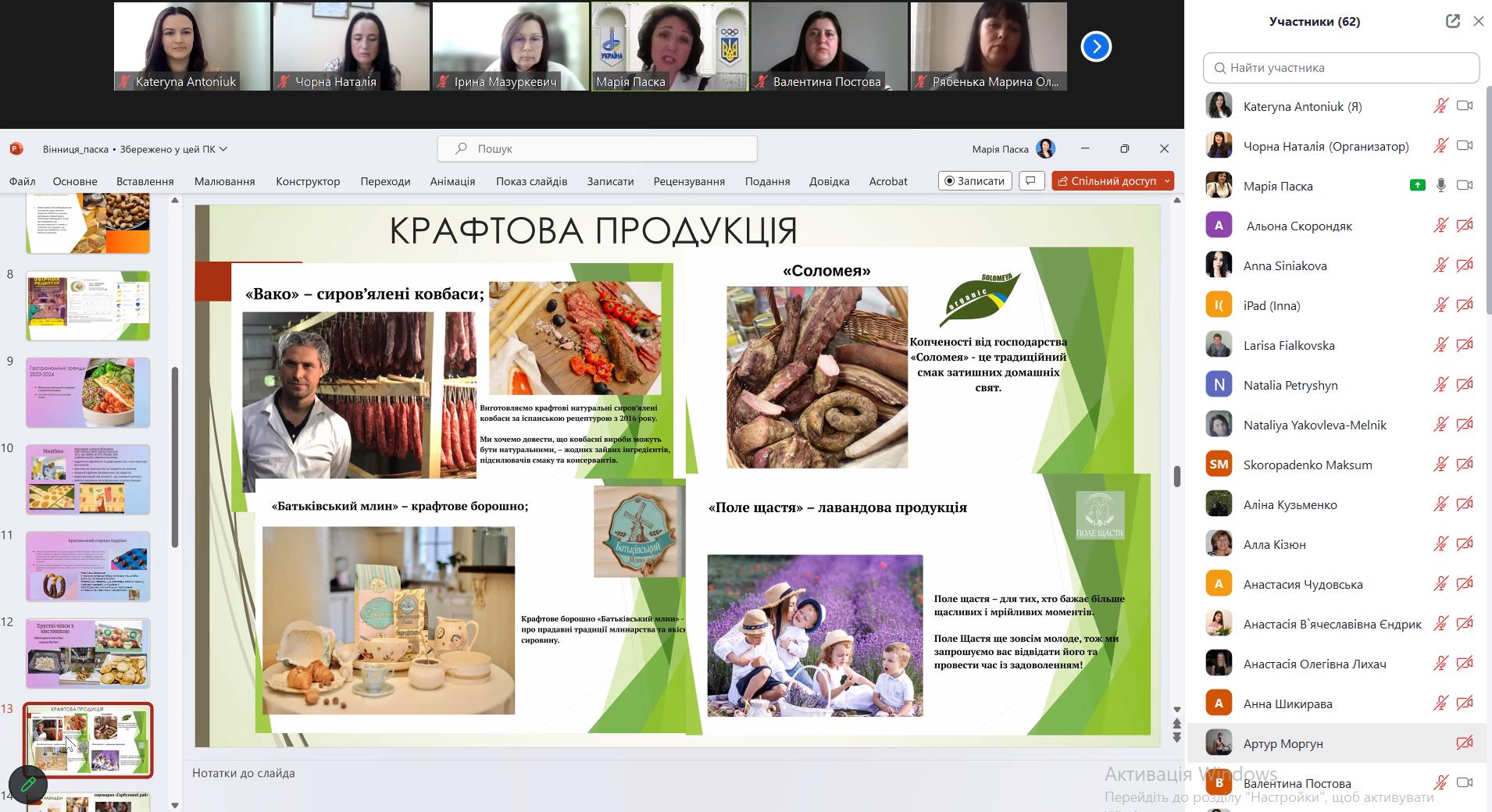This screenshot has height=812, width=1492.
Task: Click the Записати record button
Action: pos(975,181)
